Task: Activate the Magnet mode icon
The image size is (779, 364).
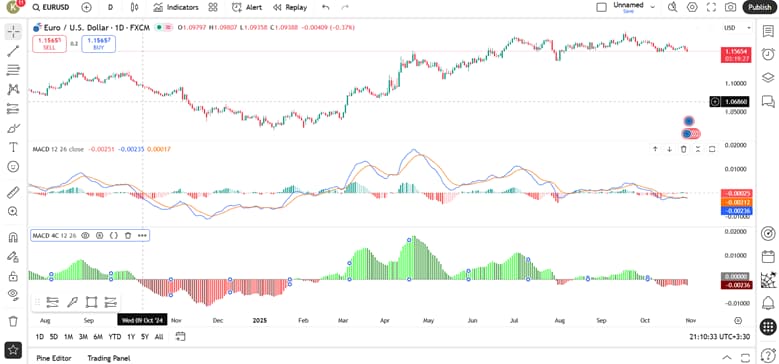Action: (13, 237)
